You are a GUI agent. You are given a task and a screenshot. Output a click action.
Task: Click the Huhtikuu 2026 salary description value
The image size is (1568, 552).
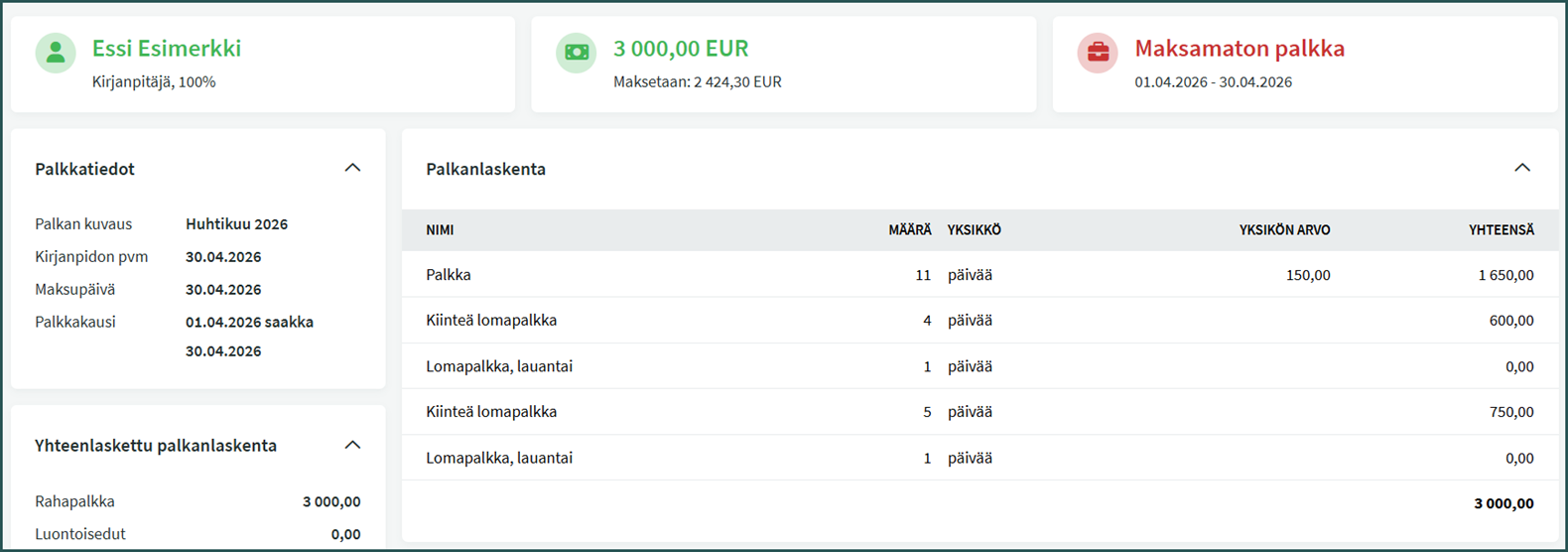pos(236,224)
